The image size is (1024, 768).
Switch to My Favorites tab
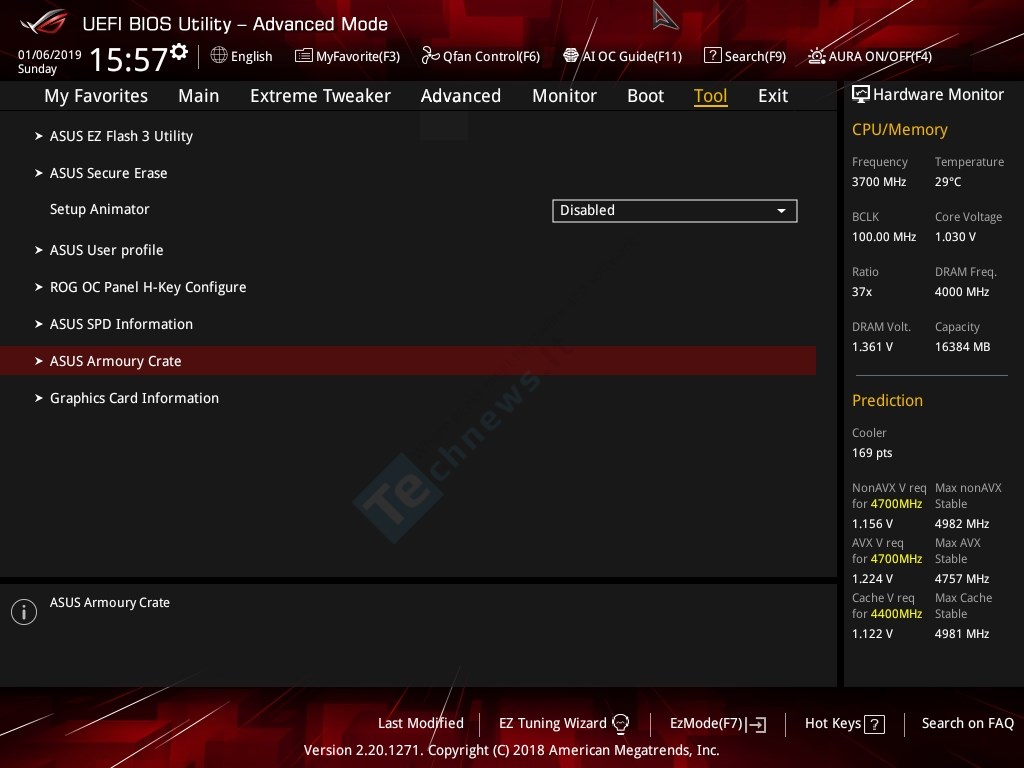point(96,96)
